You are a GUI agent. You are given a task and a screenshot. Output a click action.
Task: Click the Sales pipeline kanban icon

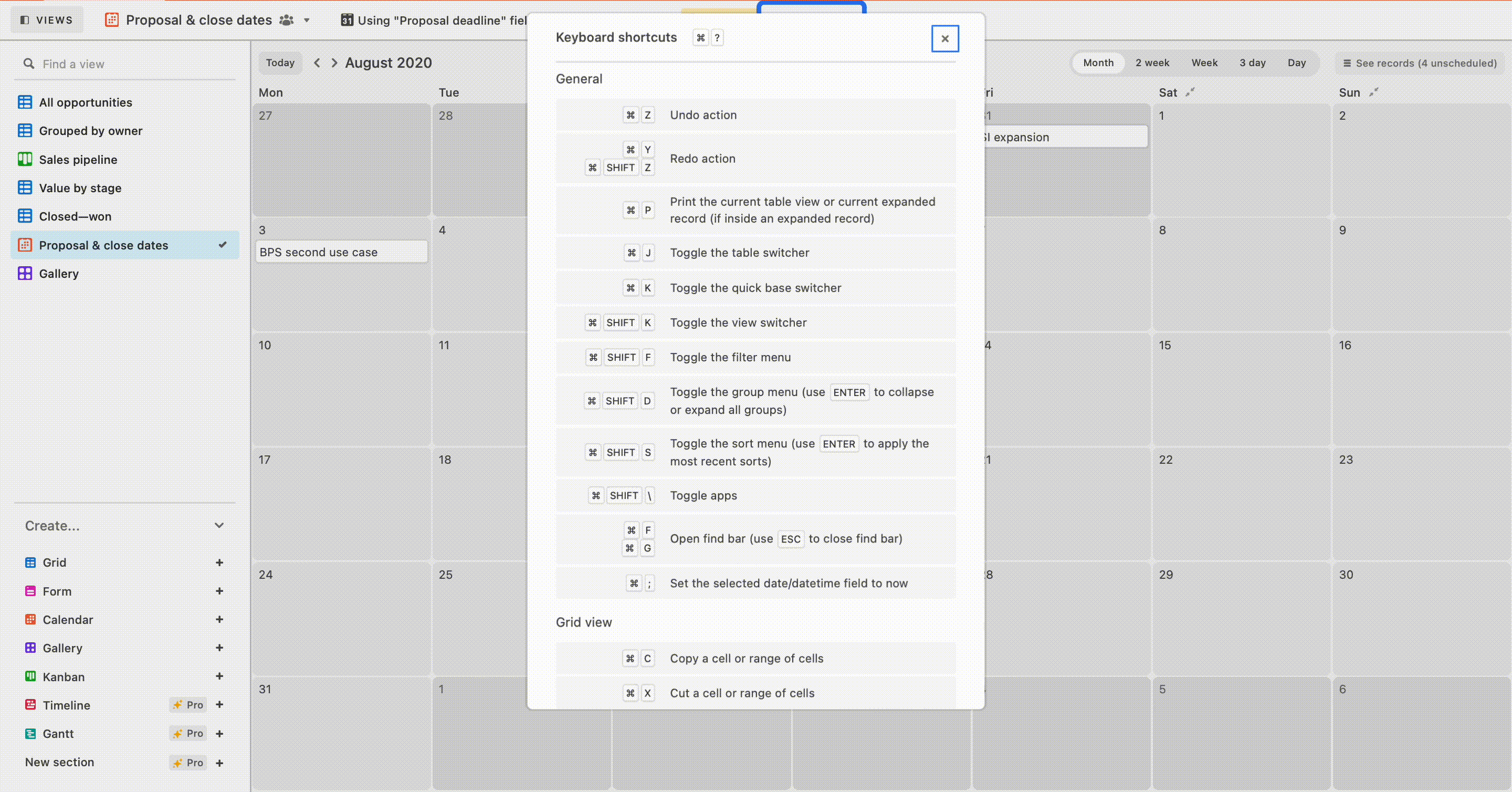pyautogui.click(x=25, y=159)
